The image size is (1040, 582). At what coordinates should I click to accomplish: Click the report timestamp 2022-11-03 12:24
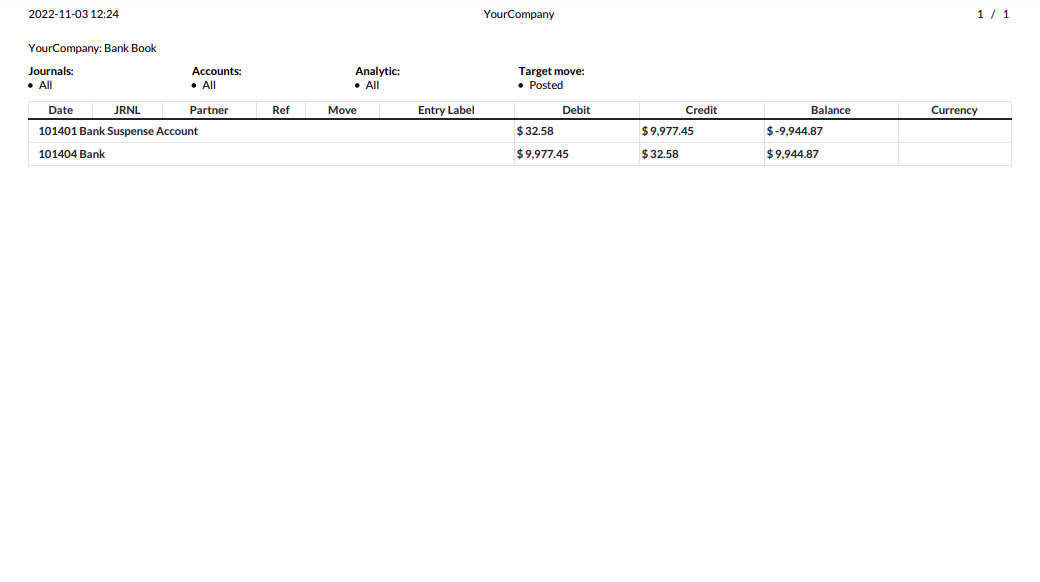(74, 14)
